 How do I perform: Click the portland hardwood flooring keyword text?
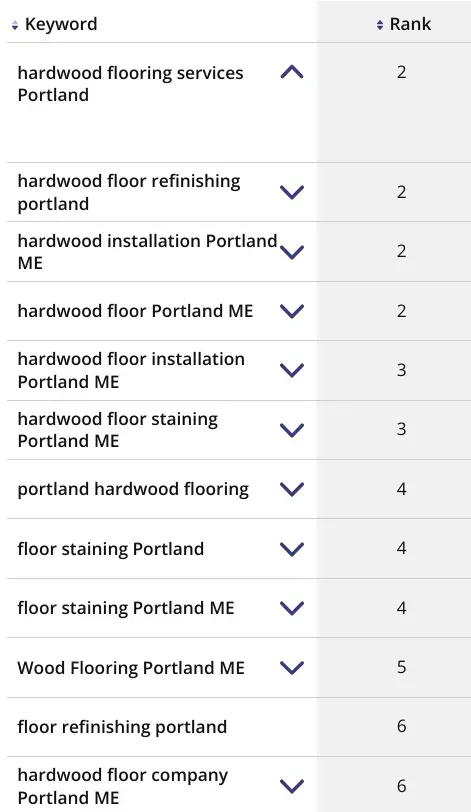(133, 489)
